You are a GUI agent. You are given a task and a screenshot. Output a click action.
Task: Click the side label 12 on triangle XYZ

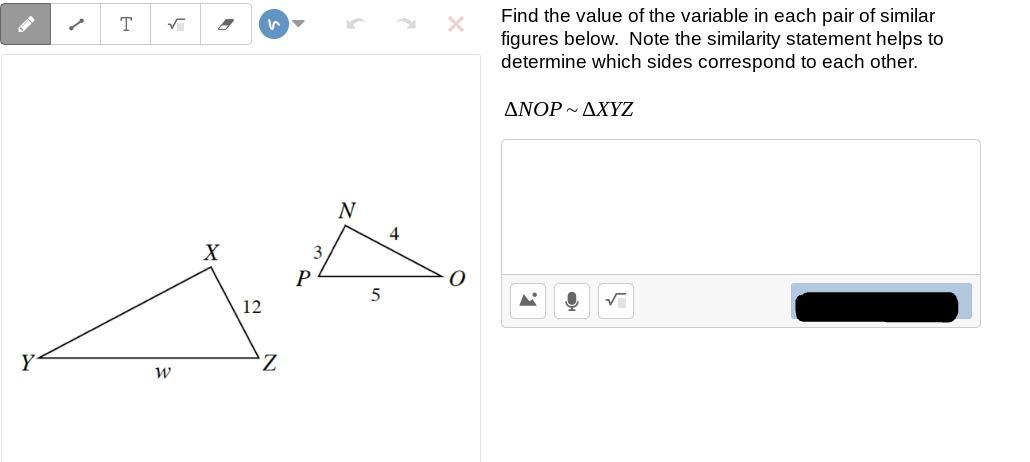click(x=251, y=307)
